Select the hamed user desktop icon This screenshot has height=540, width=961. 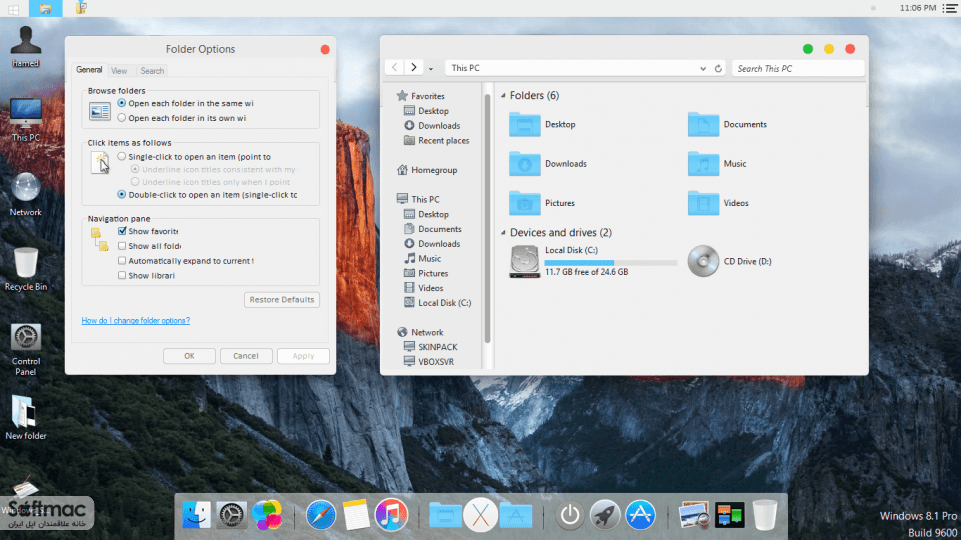26,47
